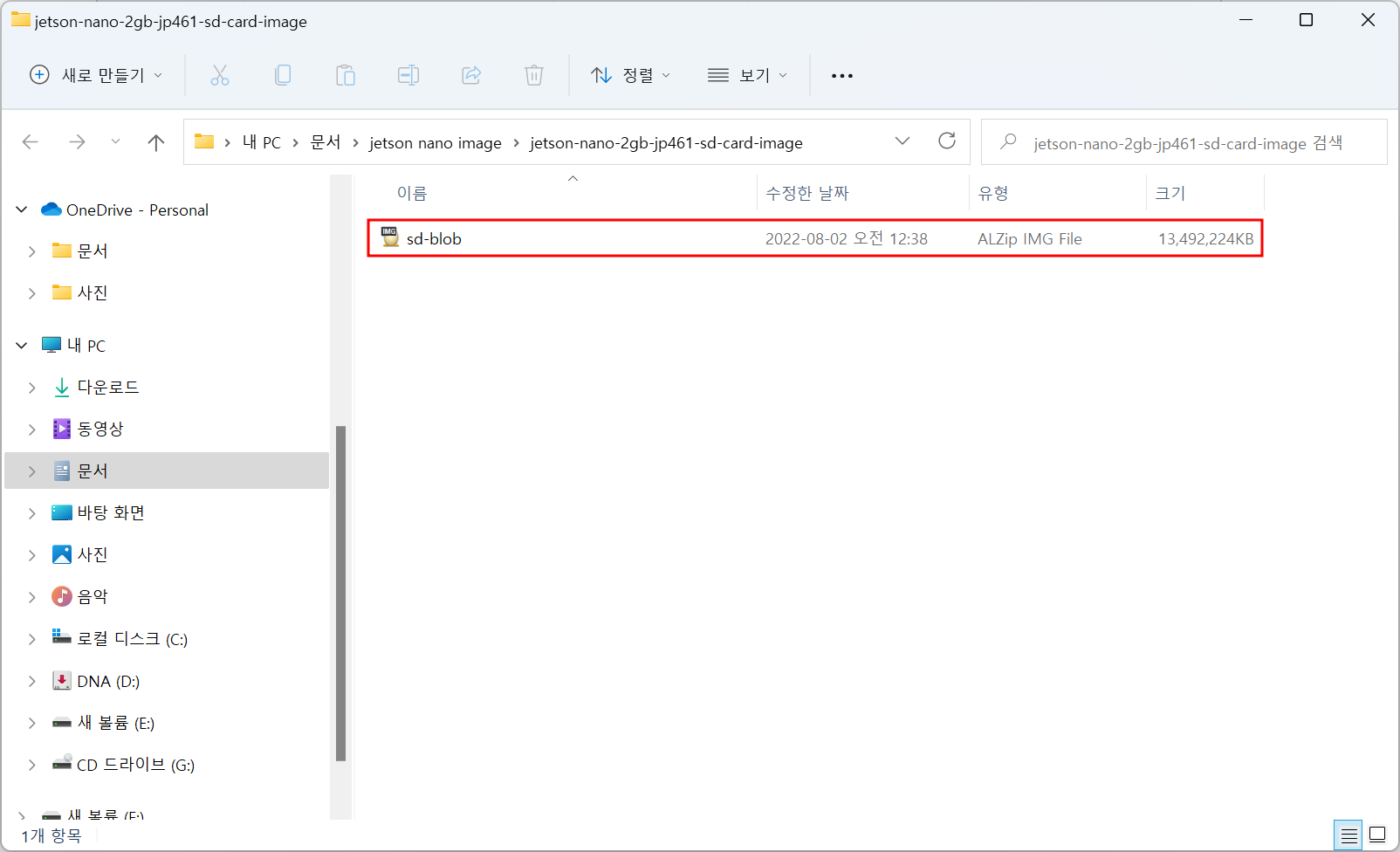
Task: Click the 음악 music icon
Action: 62,596
